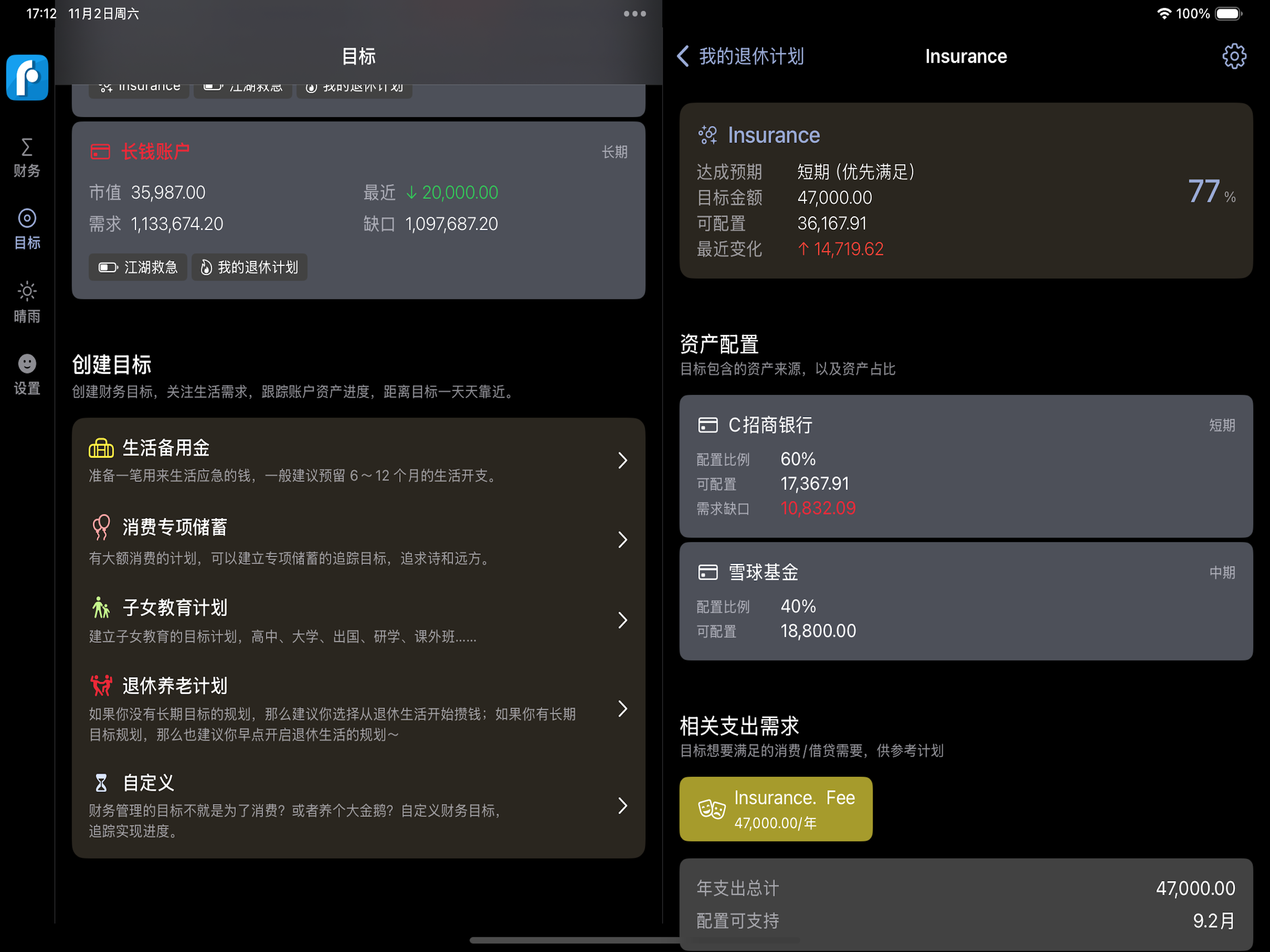The height and width of the screenshot is (952, 1270).
Task: Expand the 子女教育计划 chevron
Action: 623,620
